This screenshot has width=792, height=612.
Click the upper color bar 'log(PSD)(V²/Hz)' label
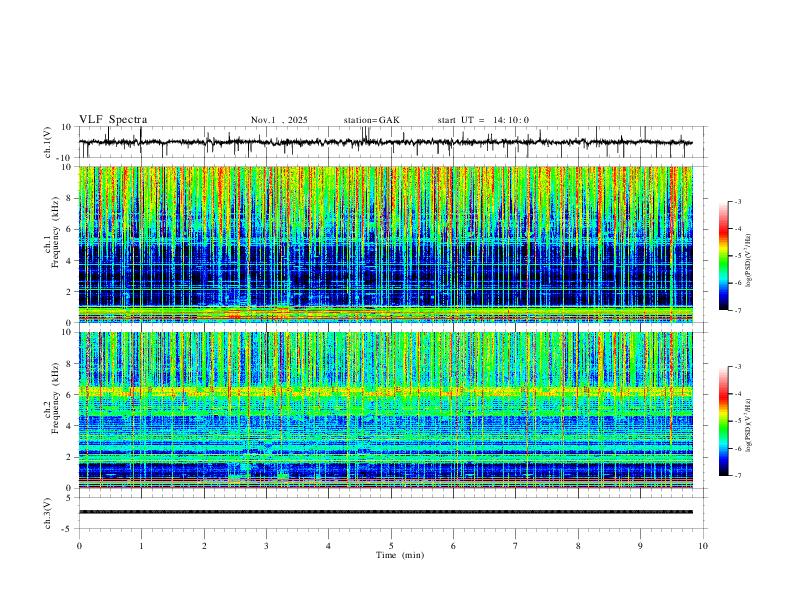(x=749, y=261)
